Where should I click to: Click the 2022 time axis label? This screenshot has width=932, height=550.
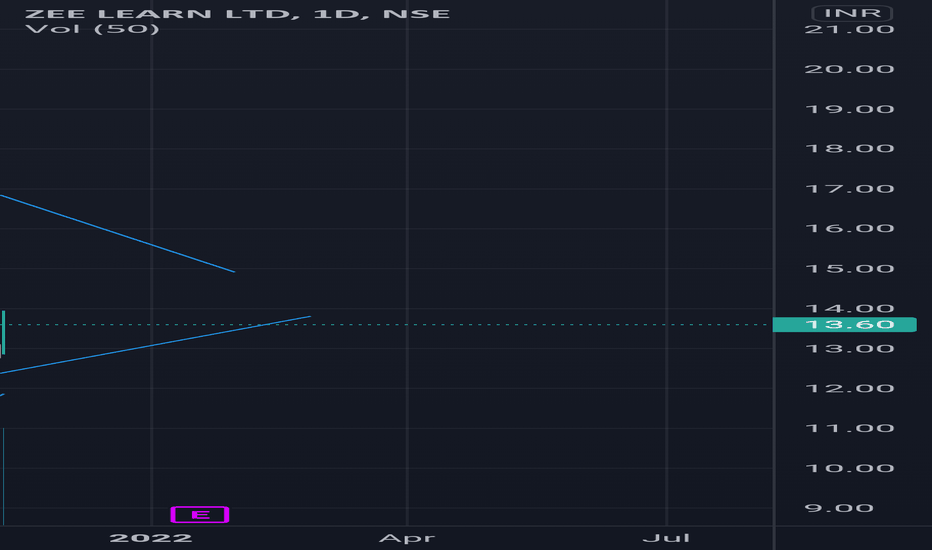click(x=151, y=538)
